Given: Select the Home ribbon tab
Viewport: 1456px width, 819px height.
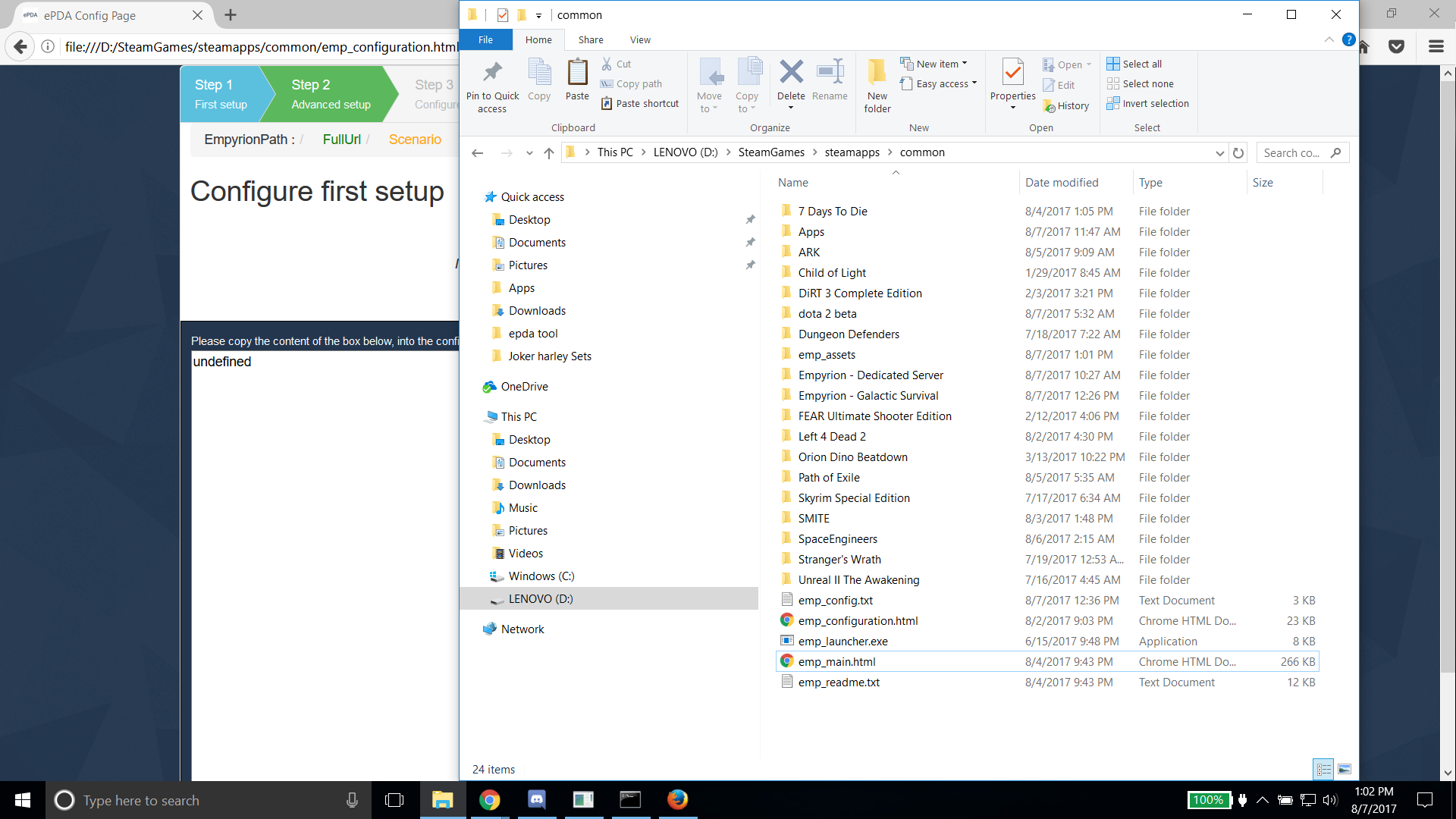Looking at the screenshot, I should [x=538, y=39].
